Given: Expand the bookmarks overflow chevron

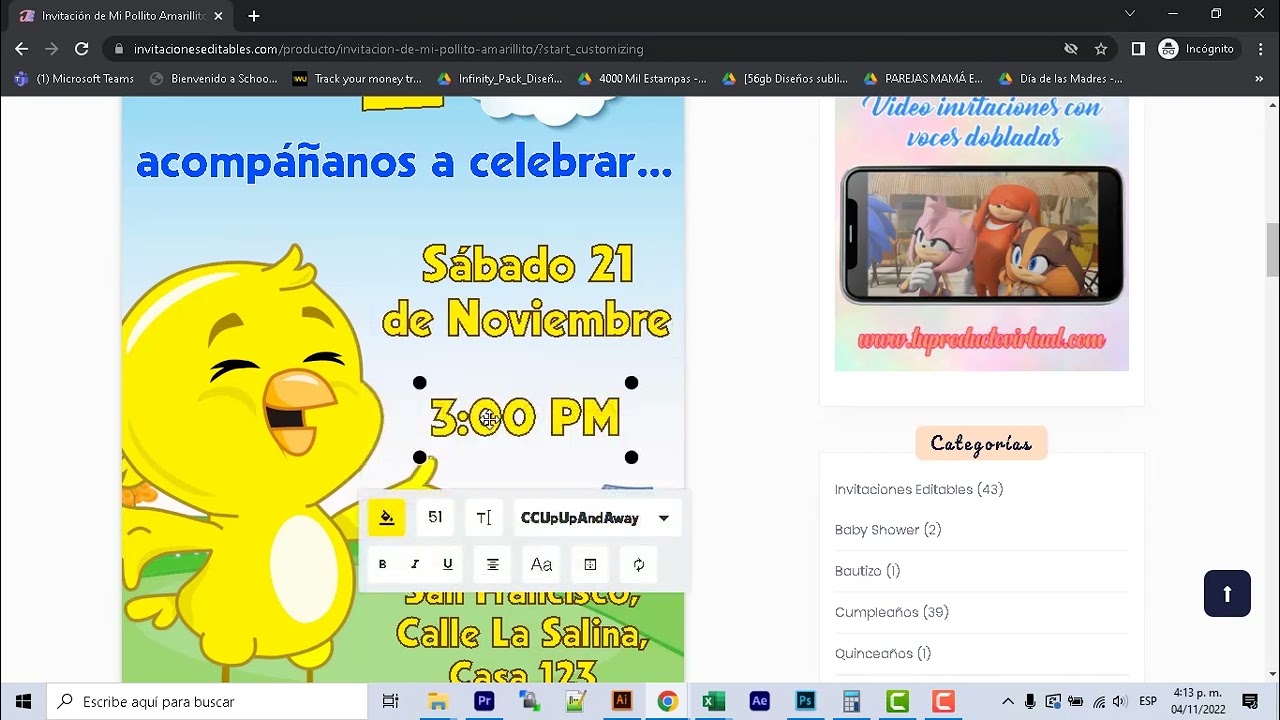Looking at the screenshot, I should 1259,78.
